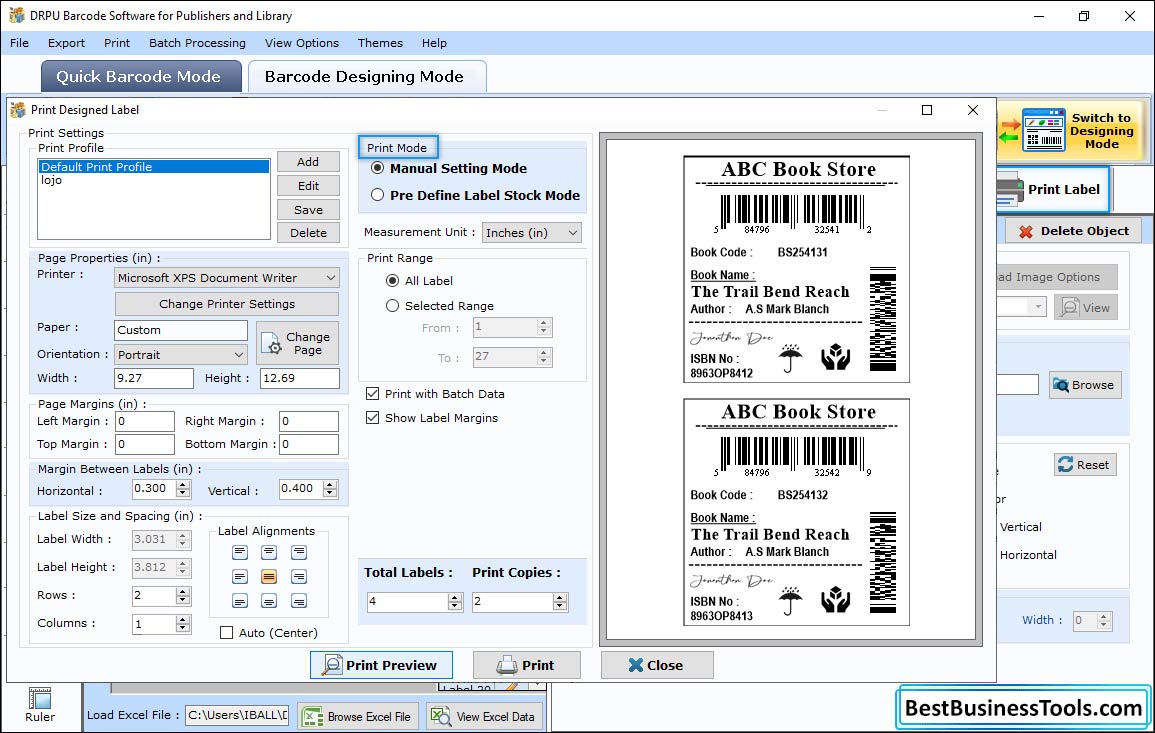Click the View button magnifier
The image size is (1155, 733).
1070,308
